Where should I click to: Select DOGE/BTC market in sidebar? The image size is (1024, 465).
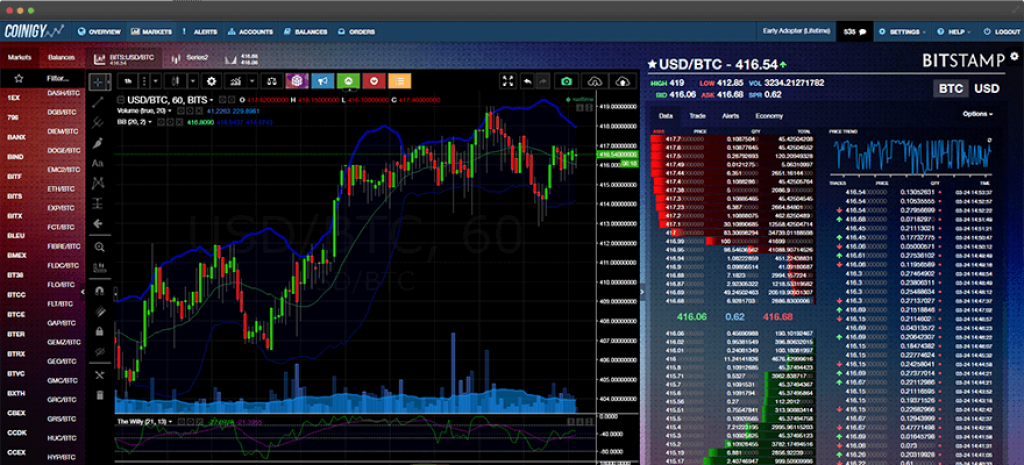(x=63, y=151)
